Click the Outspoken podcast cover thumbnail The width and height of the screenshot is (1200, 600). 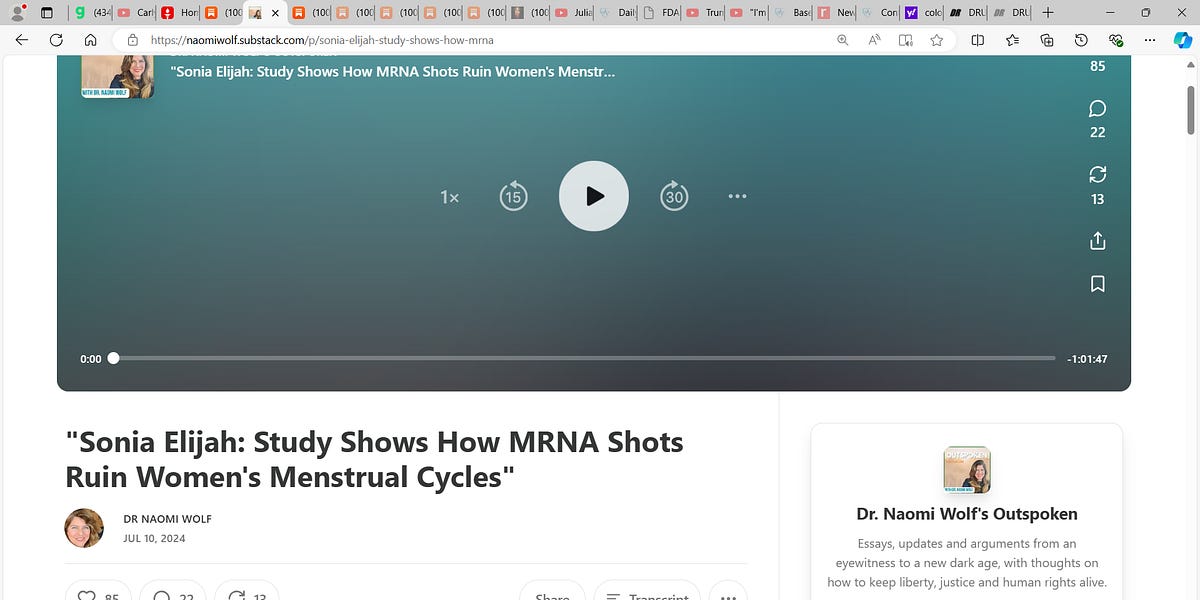click(x=966, y=469)
